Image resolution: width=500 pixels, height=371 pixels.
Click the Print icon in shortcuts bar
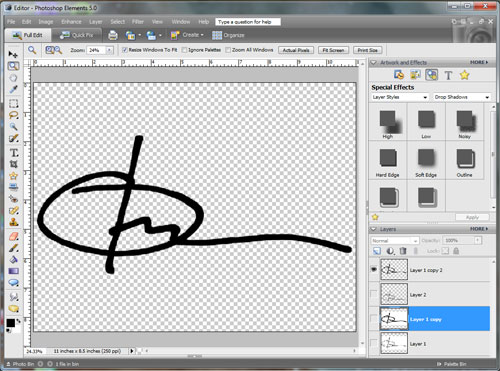[x=113, y=35]
